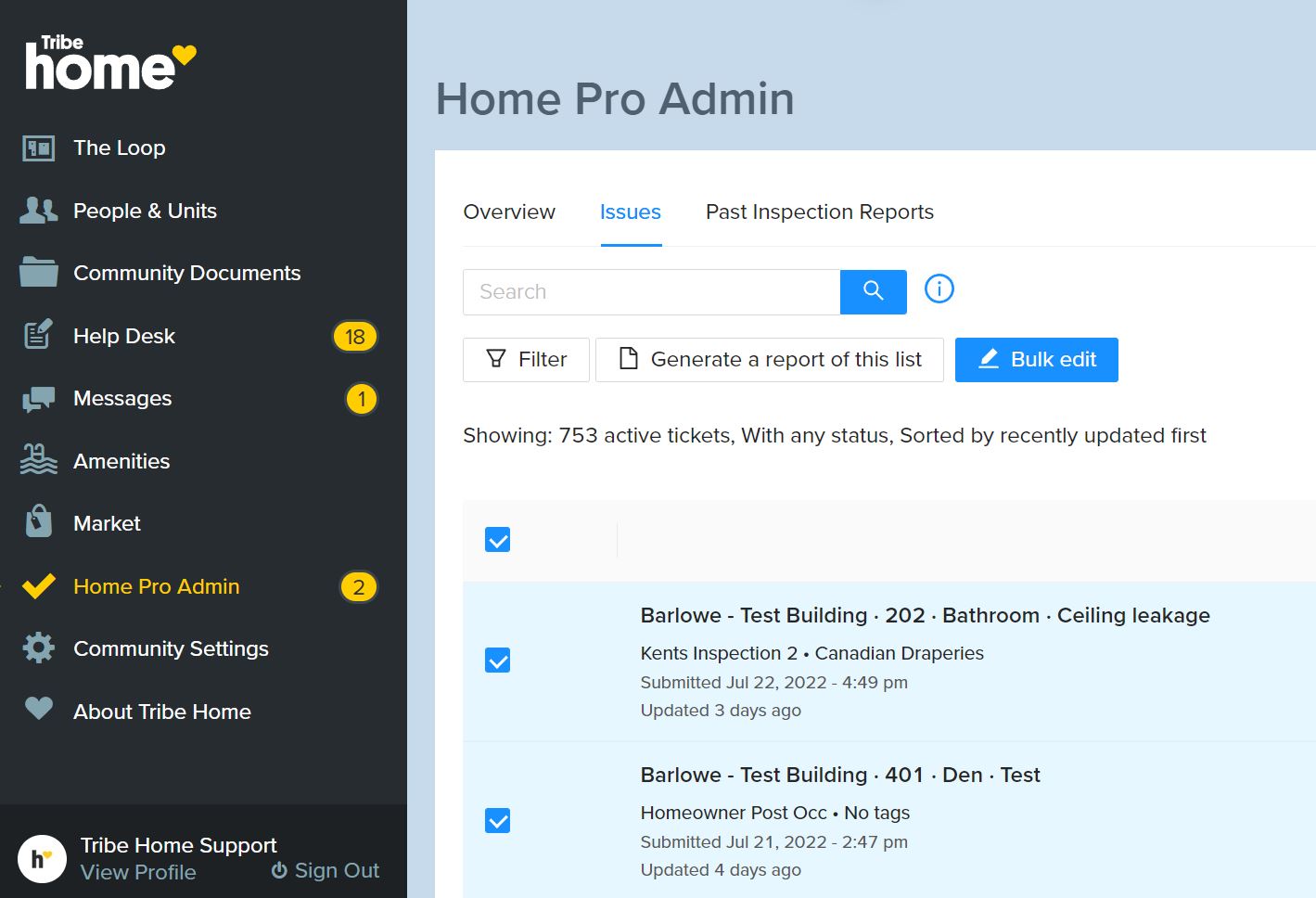Click the Messages badge showing 1
1316x898 pixels.
click(362, 399)
